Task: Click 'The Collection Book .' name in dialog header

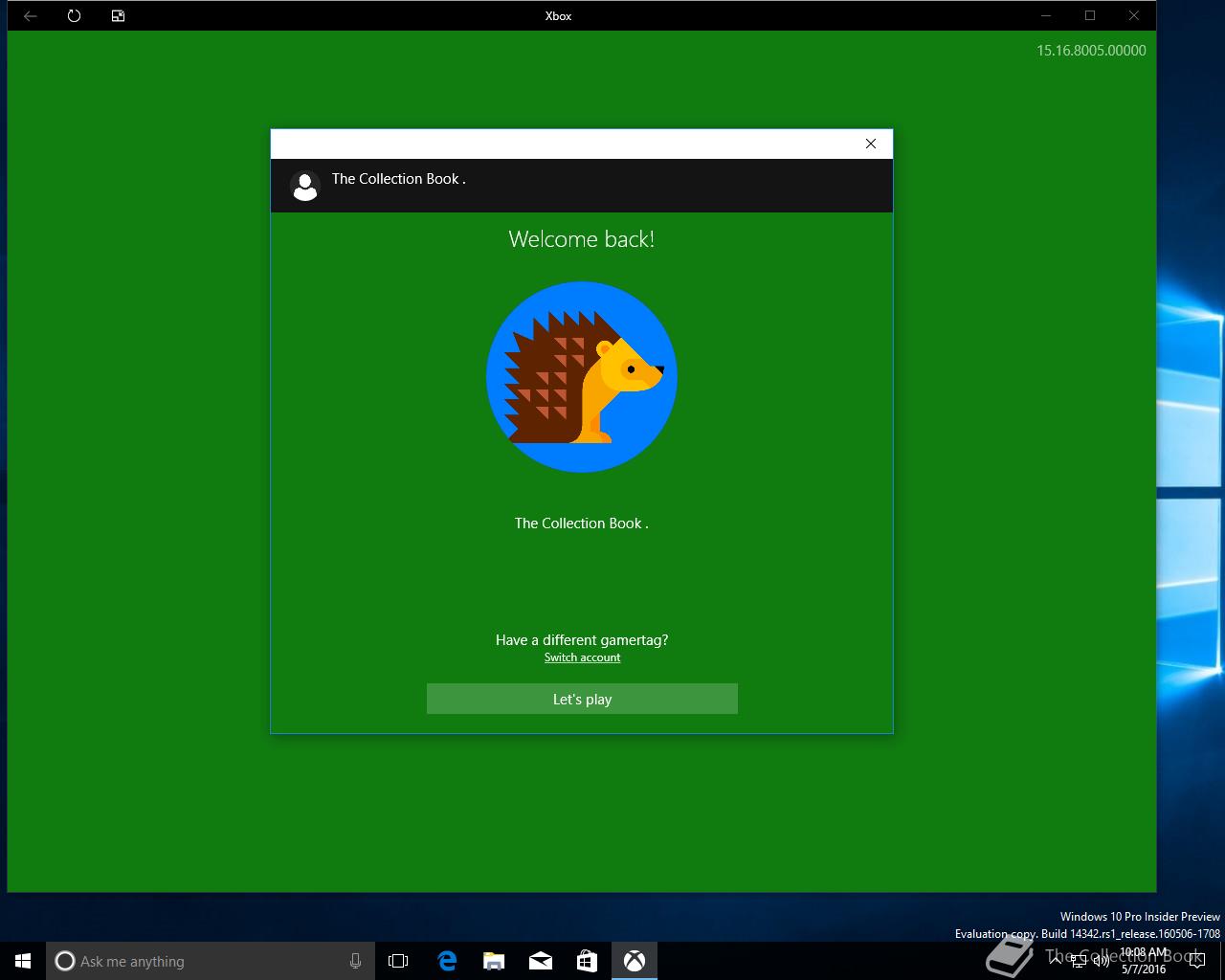Action: tap(398, 179)
